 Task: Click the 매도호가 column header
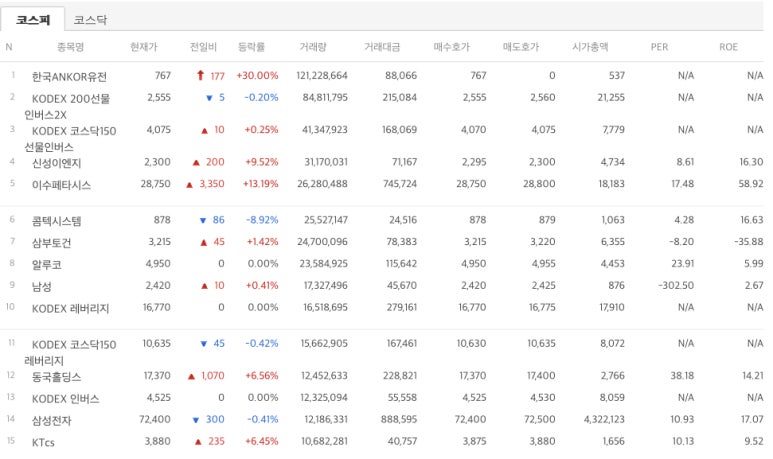coord(521,47)
